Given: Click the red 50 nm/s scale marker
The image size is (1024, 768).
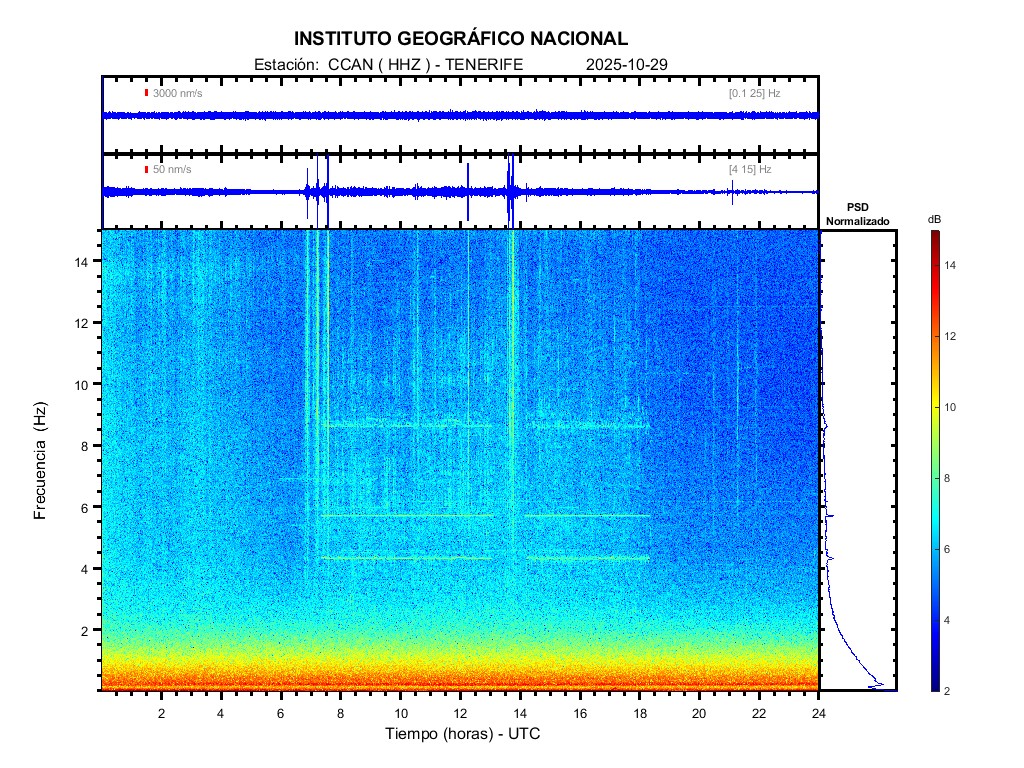Looking at the screenshot, I should (147, 169).
